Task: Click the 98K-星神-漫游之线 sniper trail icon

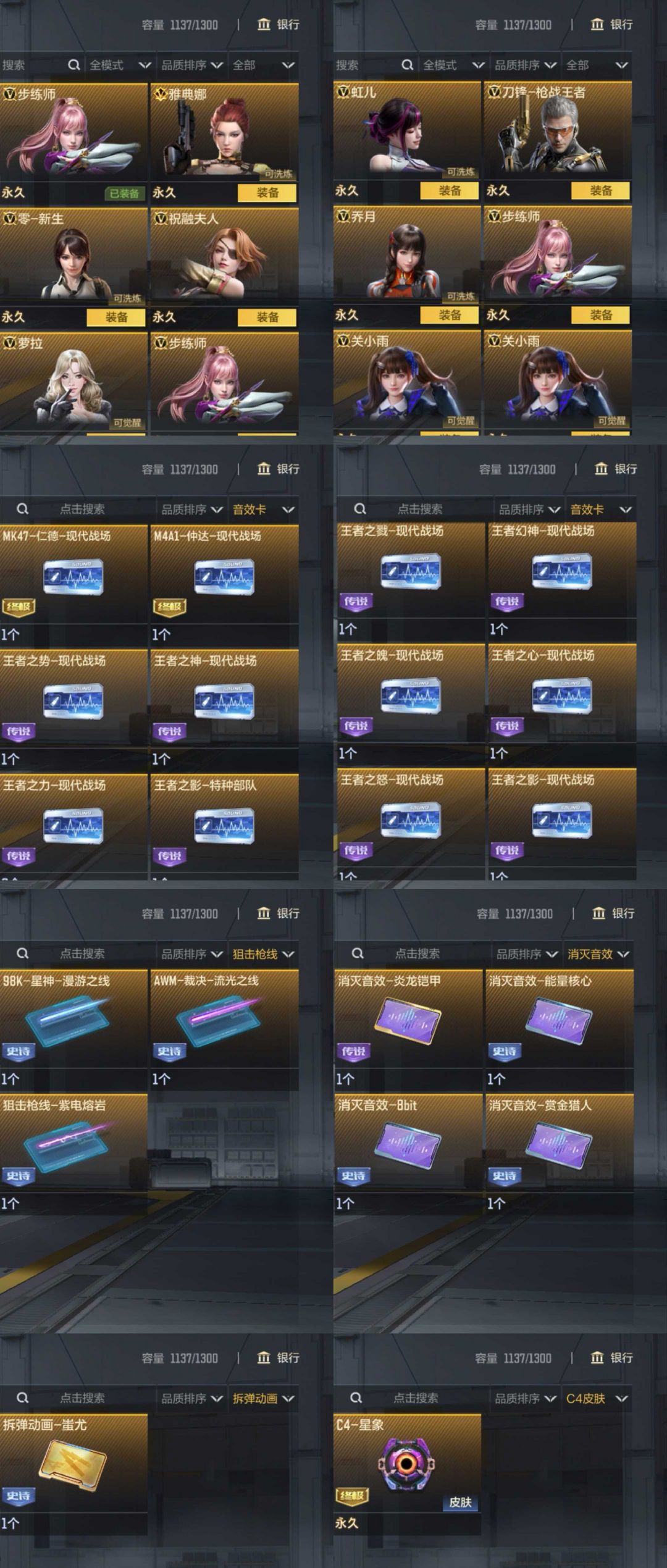Action: pos(67,1020)
